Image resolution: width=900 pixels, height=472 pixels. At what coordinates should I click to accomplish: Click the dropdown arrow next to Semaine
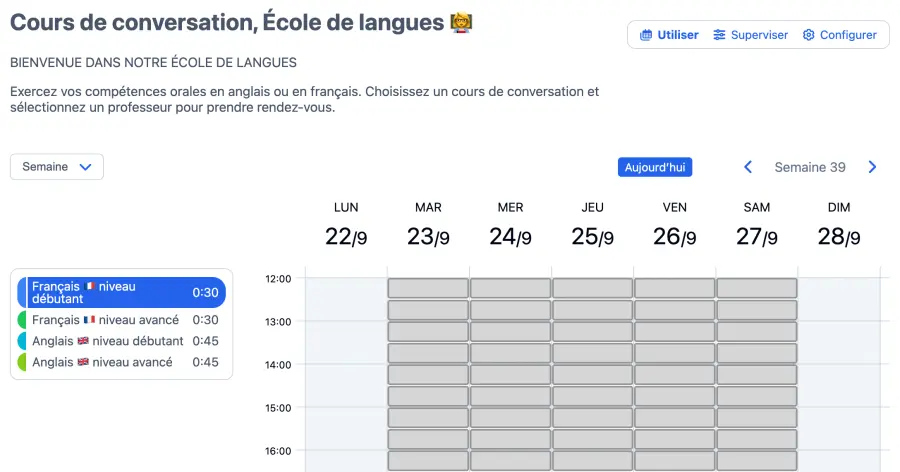point(85,167)
